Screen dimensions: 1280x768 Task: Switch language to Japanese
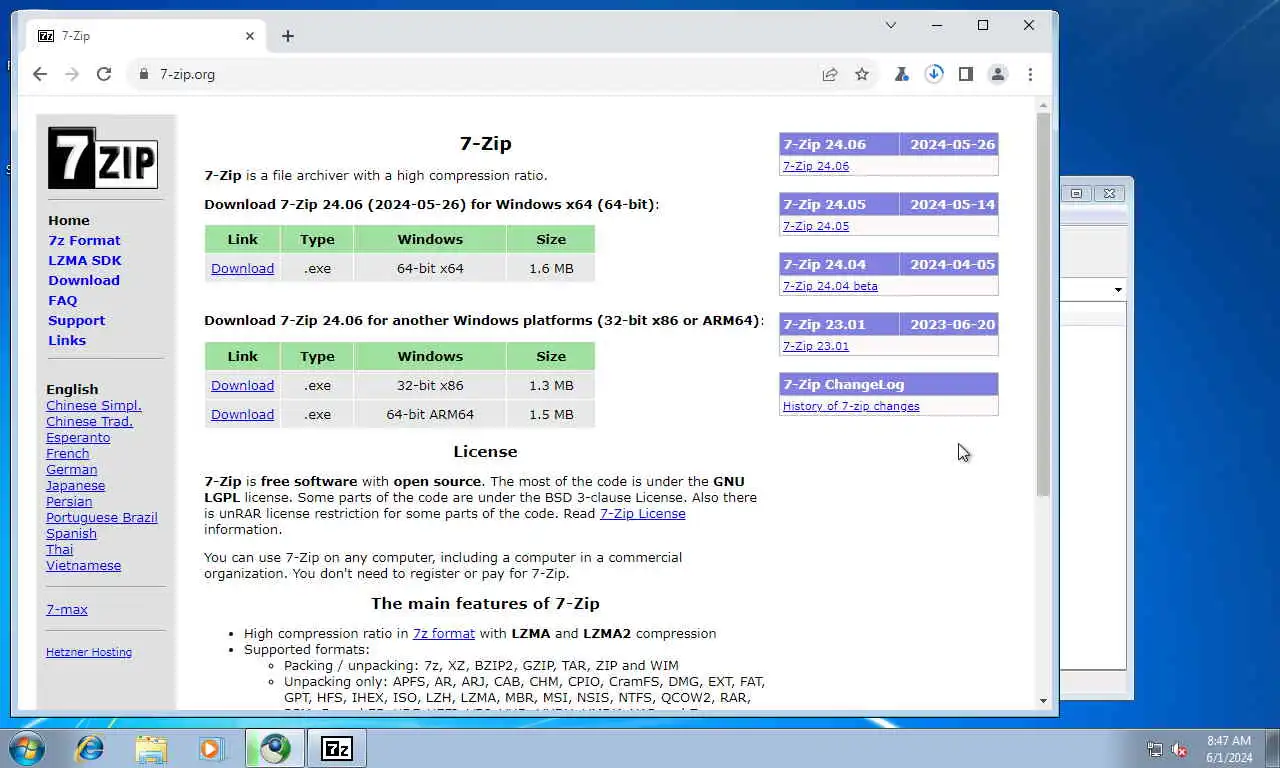point(75,485)
